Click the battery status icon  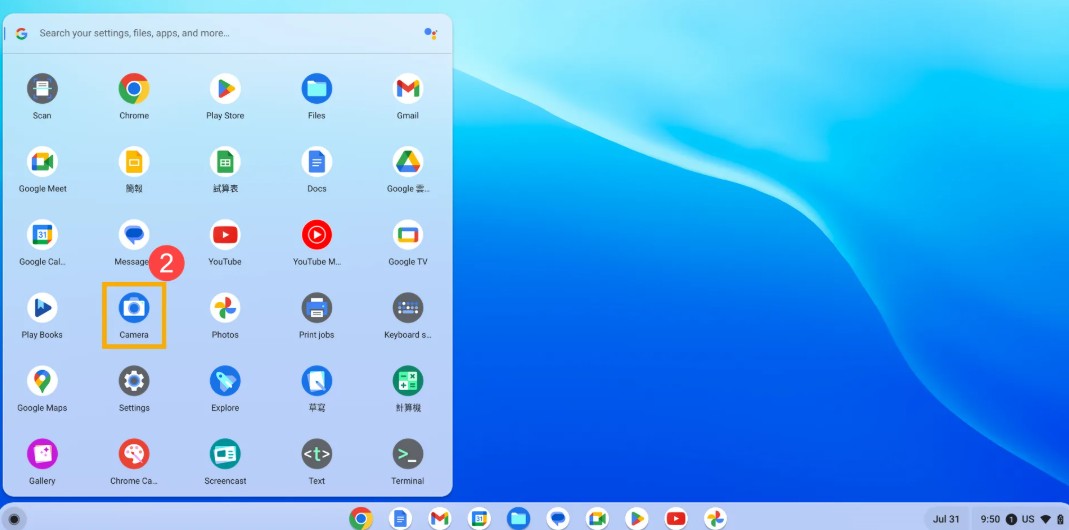(1060, 519)
